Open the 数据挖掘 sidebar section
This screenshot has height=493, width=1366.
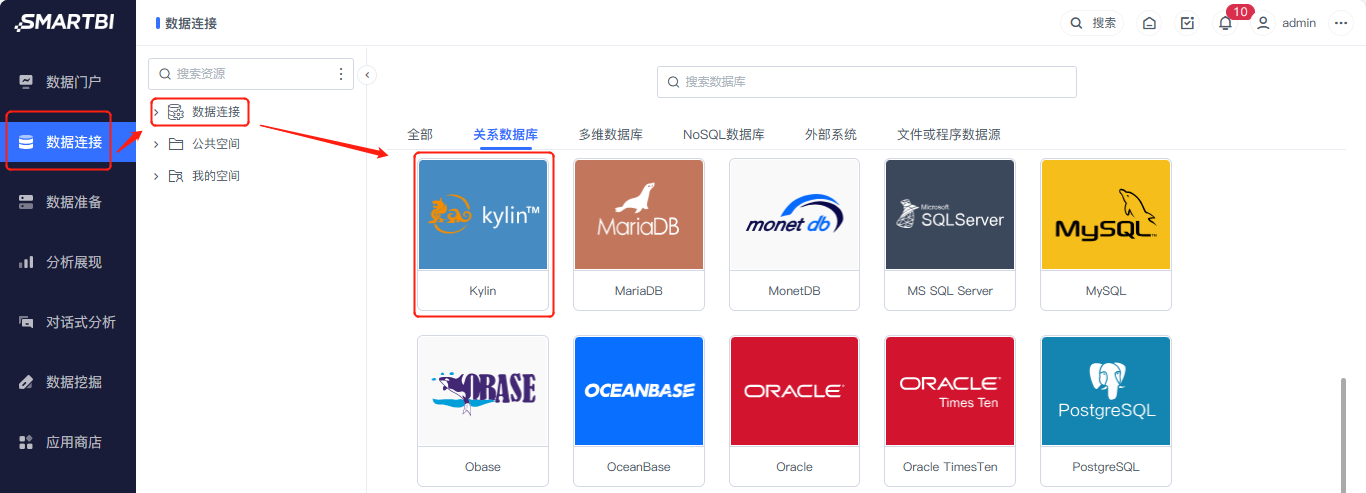pyautogui.click(x=68, y=382)
